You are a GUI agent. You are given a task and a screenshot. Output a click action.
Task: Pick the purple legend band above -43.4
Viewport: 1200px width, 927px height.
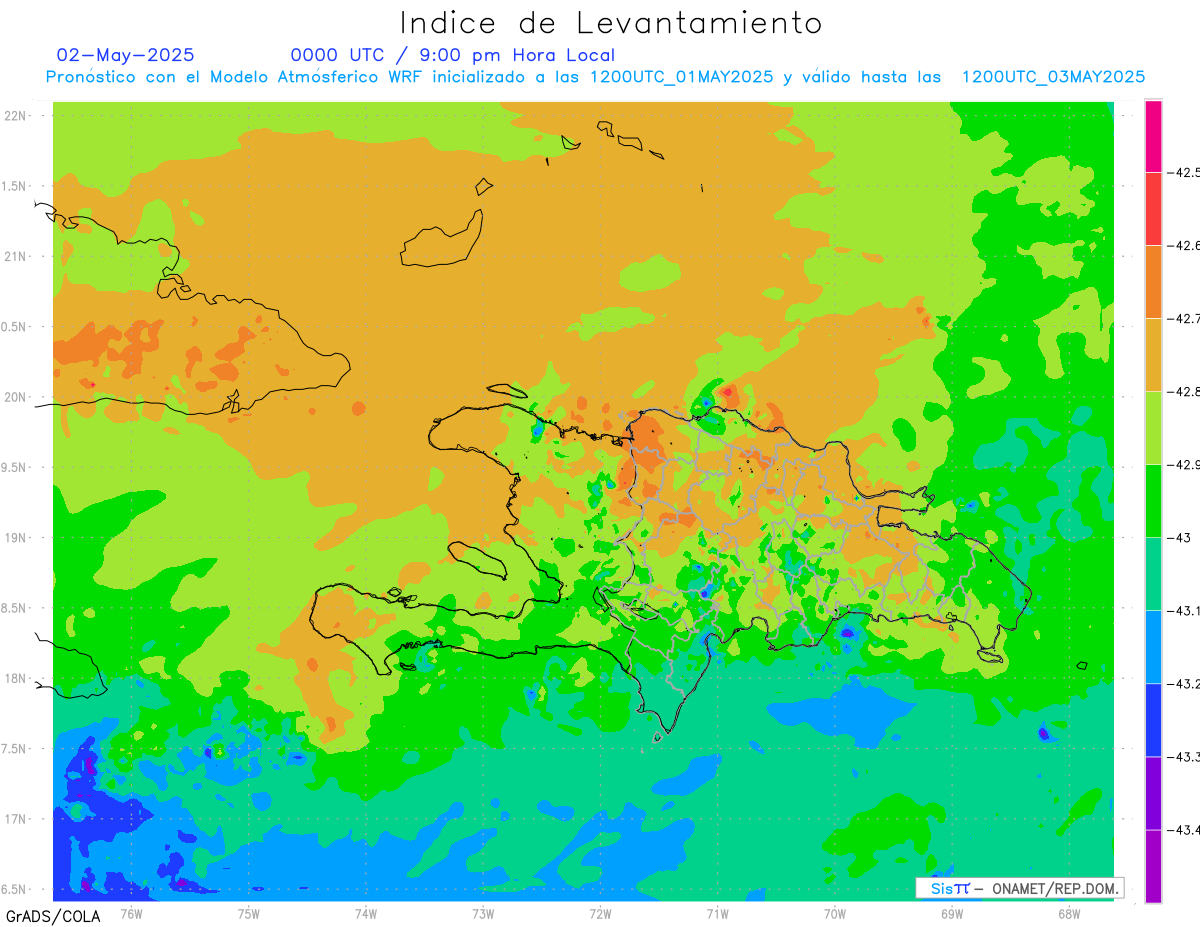tap(1153, 793)
